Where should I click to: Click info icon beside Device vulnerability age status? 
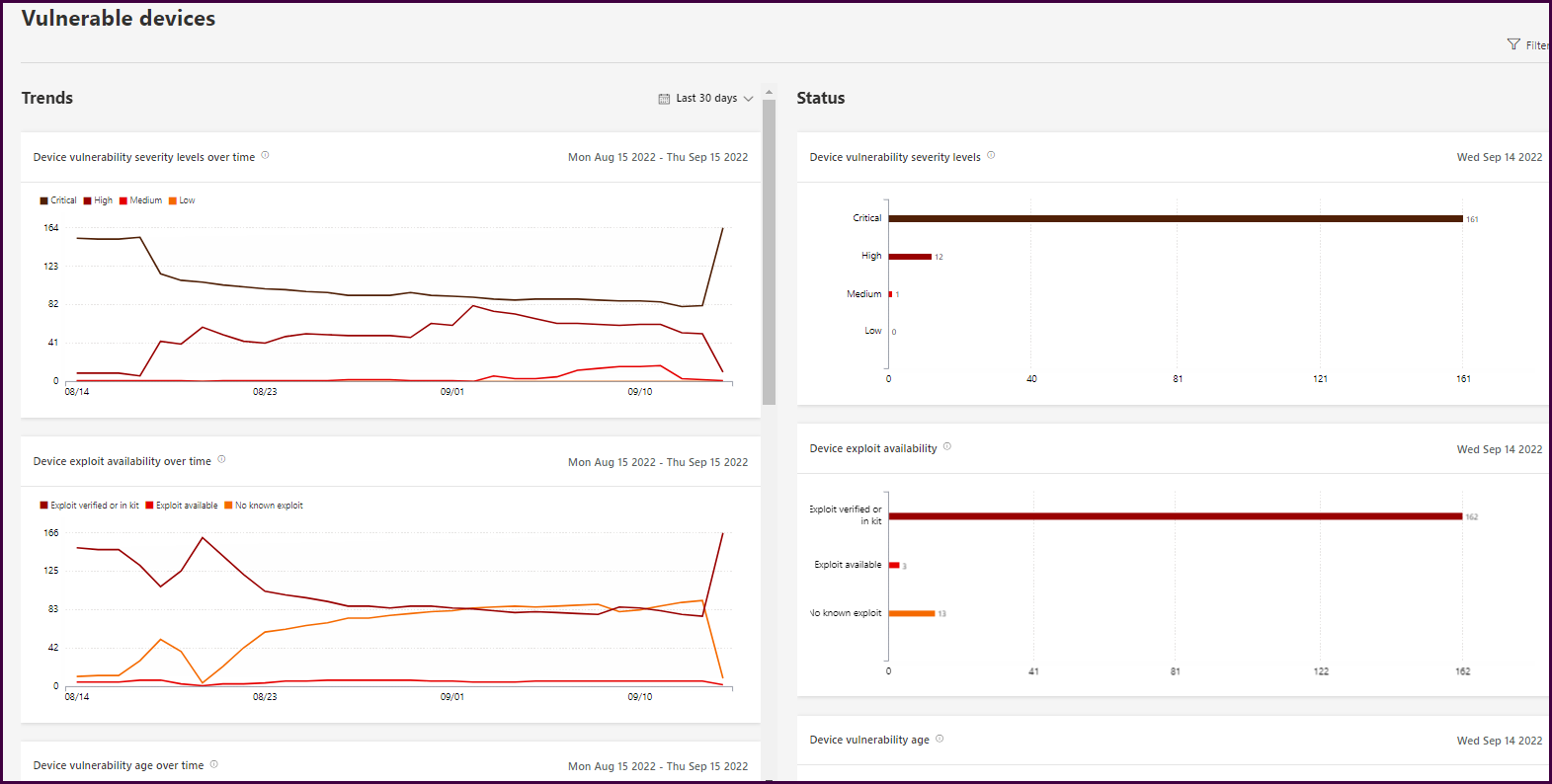[939, 739]
